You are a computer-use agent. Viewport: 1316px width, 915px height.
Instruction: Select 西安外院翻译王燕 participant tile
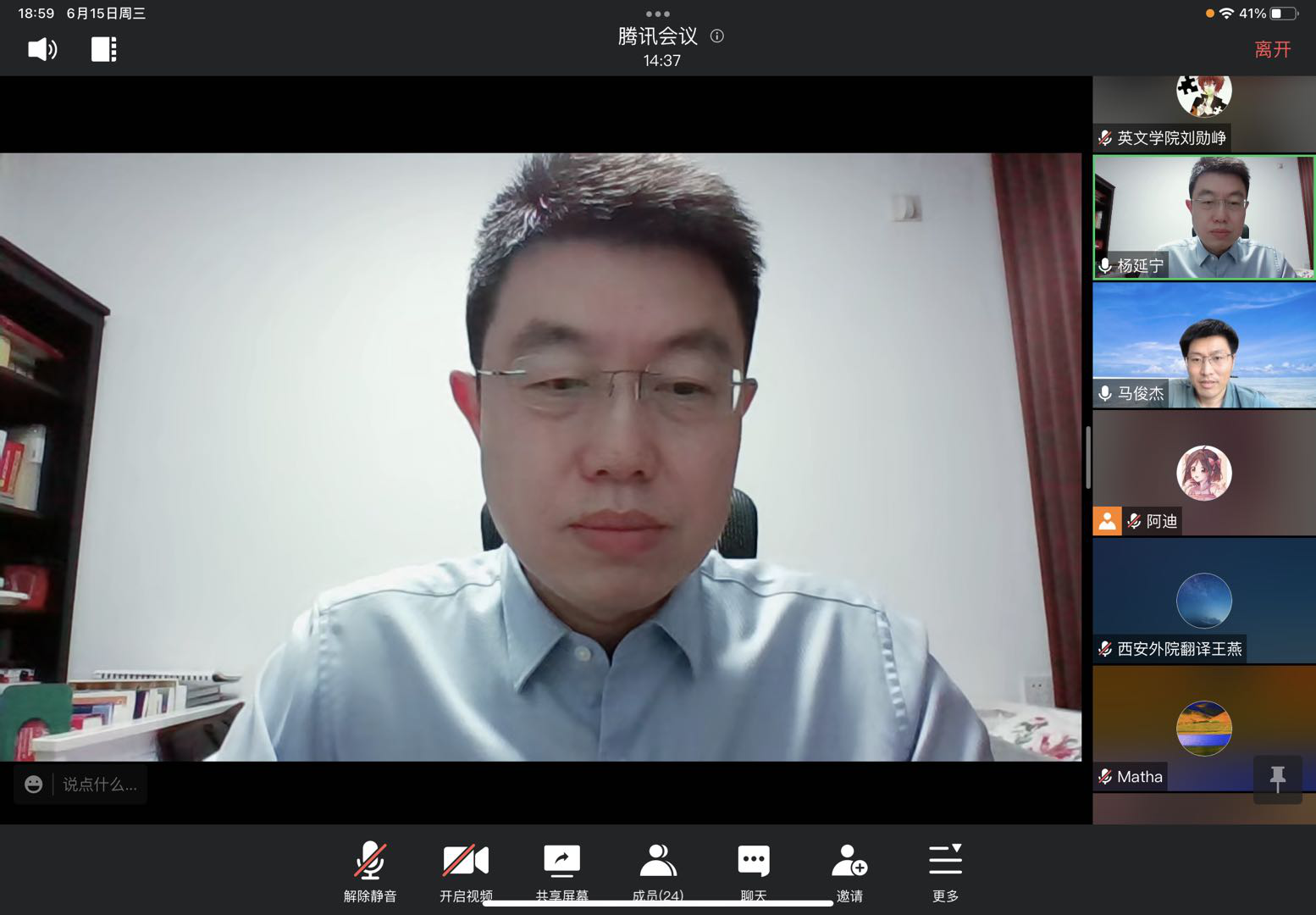[x=1203, y=601]
